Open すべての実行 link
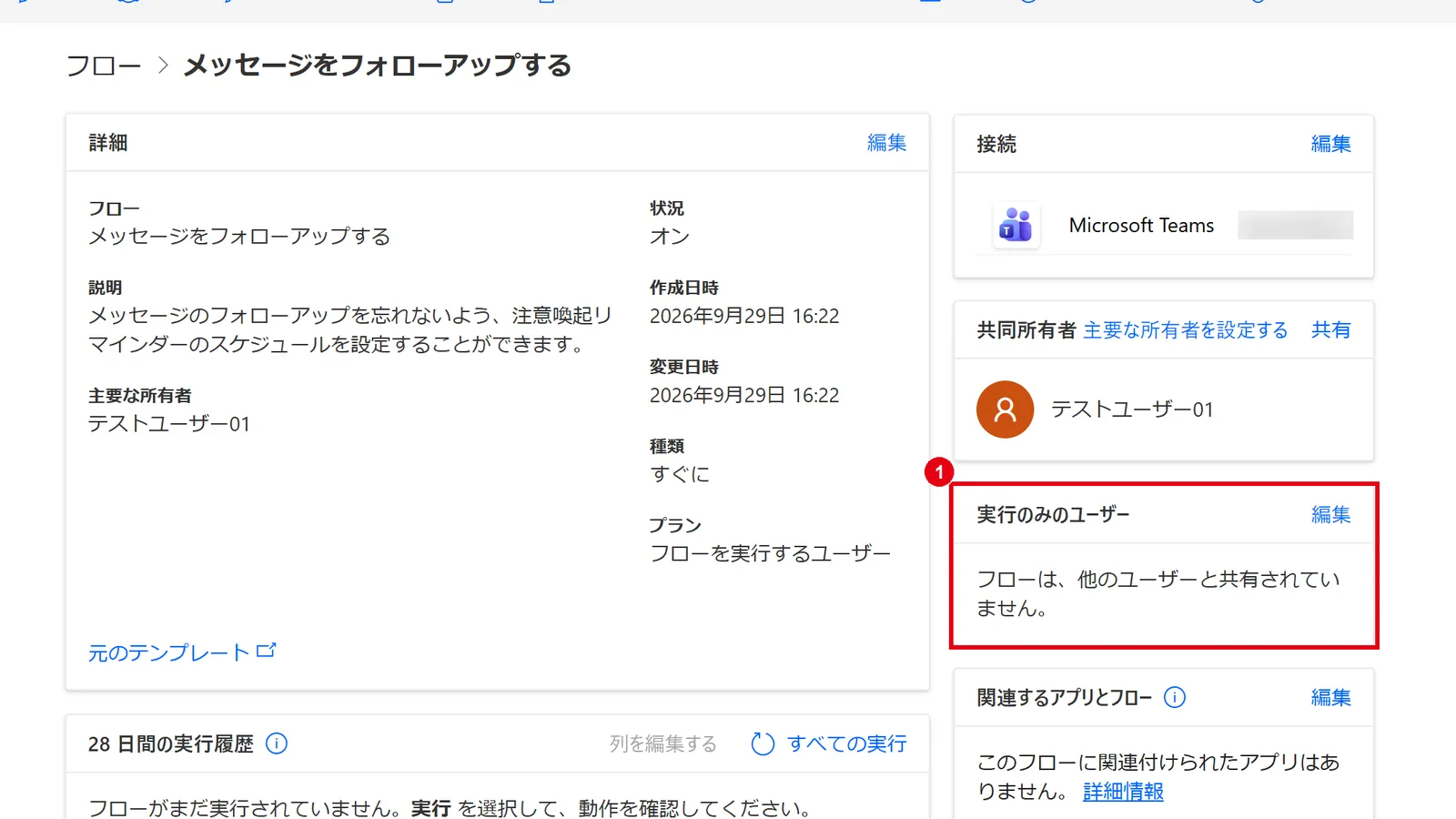The height and width of the screenshot is (819, 1456). point(846,744)
